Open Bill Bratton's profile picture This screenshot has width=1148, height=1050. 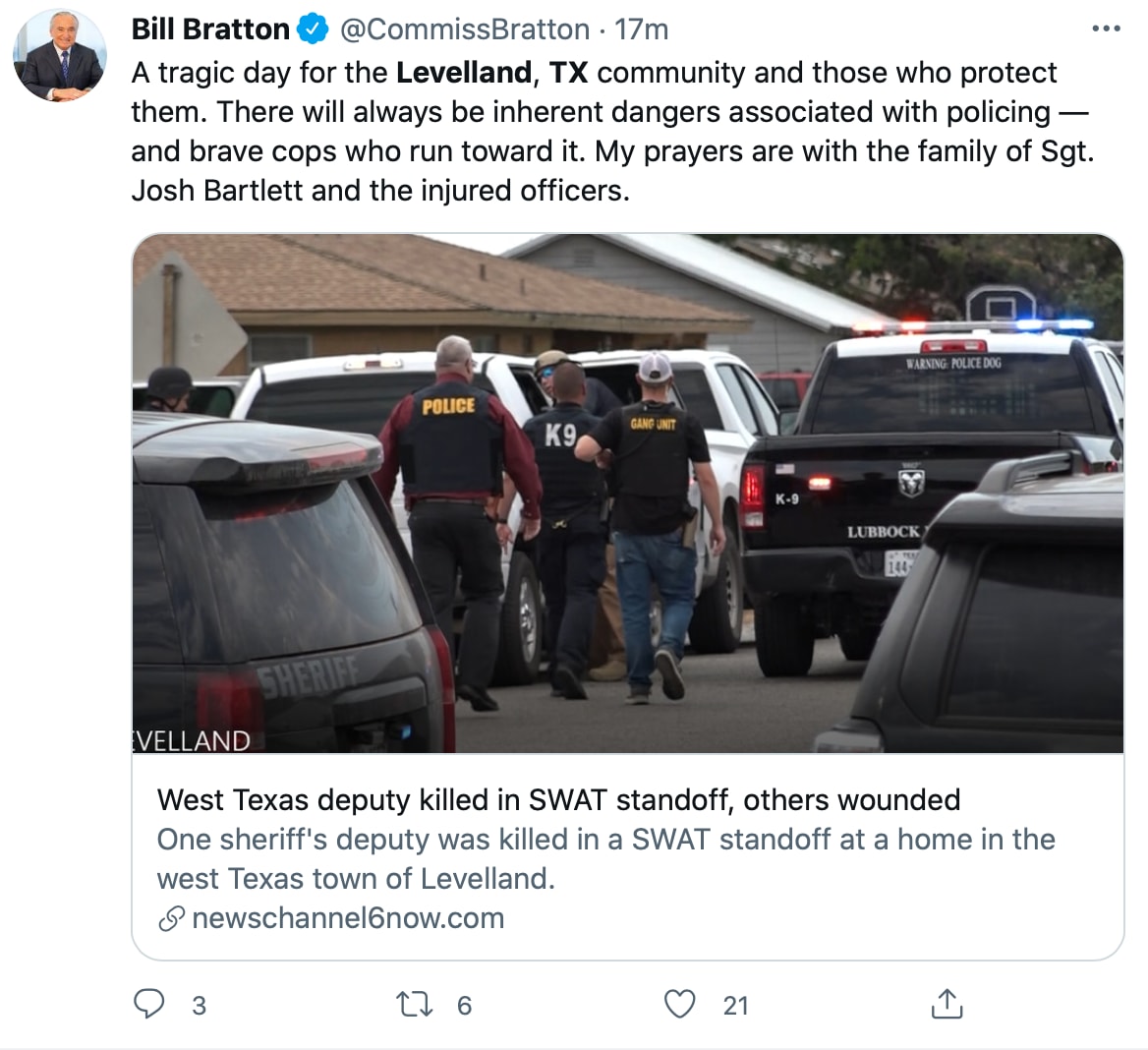click(60, 55)
